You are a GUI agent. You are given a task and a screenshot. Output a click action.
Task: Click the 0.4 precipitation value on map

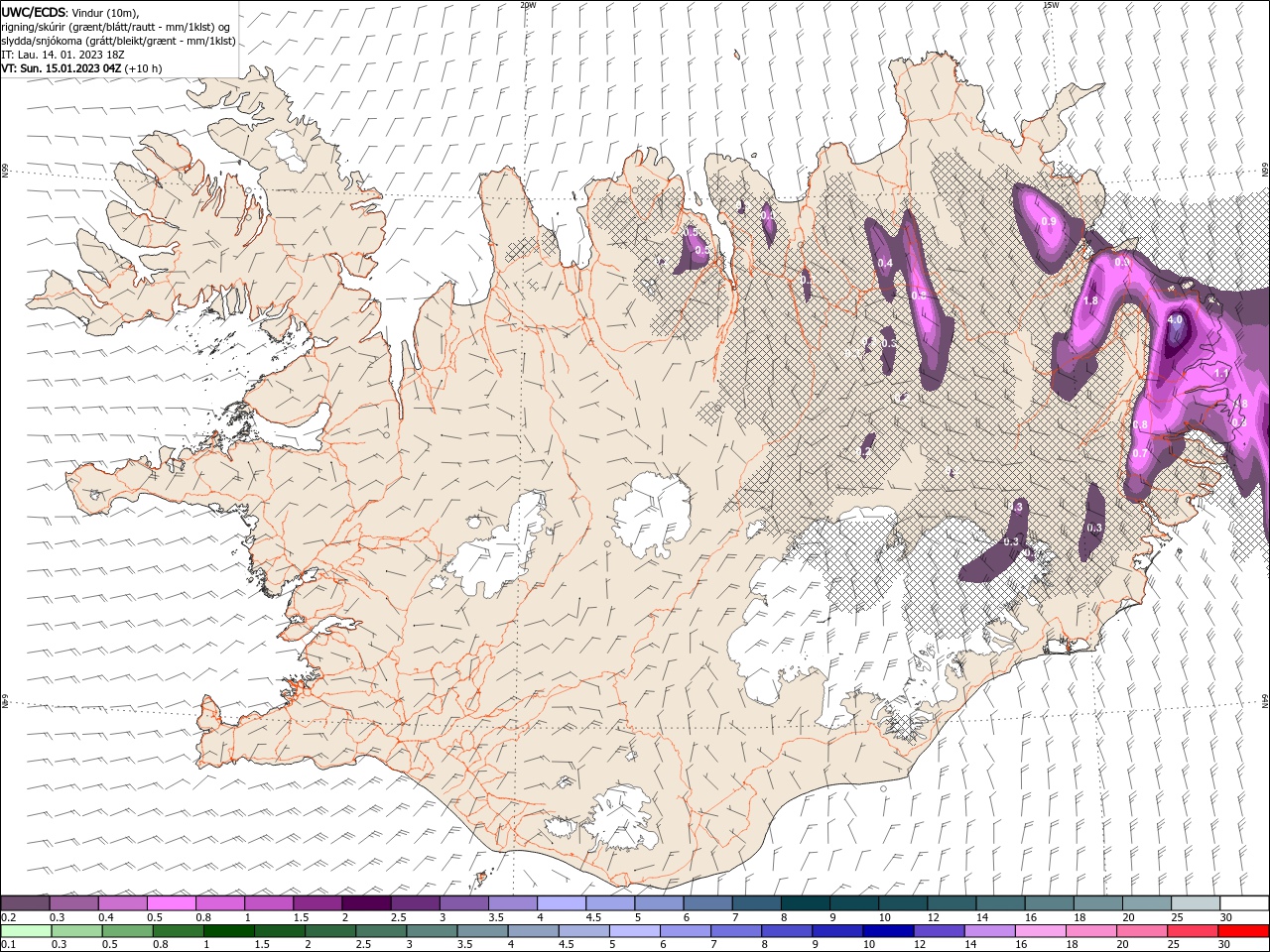tap(886, 263)
